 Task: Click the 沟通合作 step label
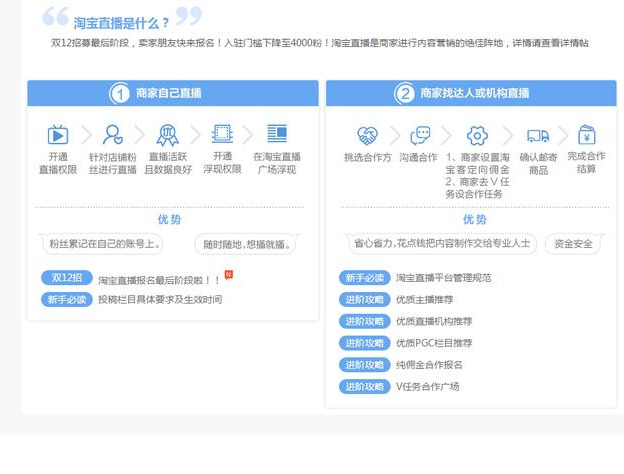click(418, 158)
